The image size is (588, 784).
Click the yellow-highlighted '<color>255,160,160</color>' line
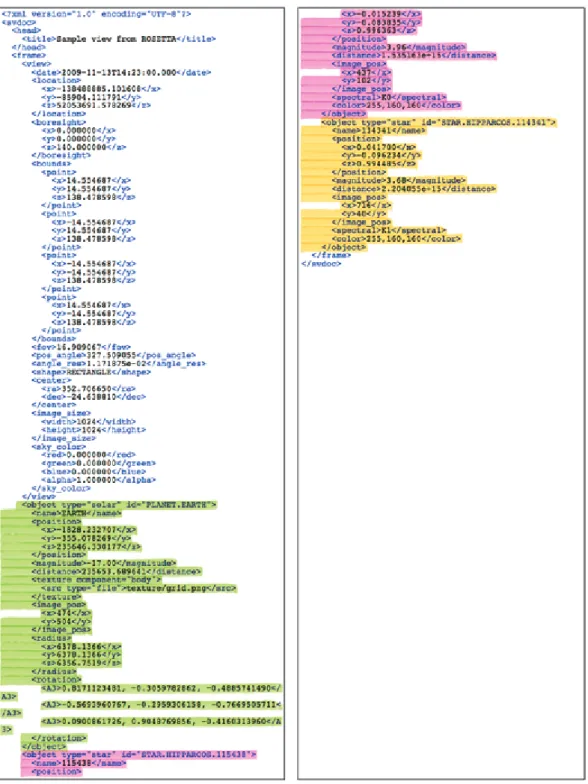pyautogui.click(x=396, y=239)
